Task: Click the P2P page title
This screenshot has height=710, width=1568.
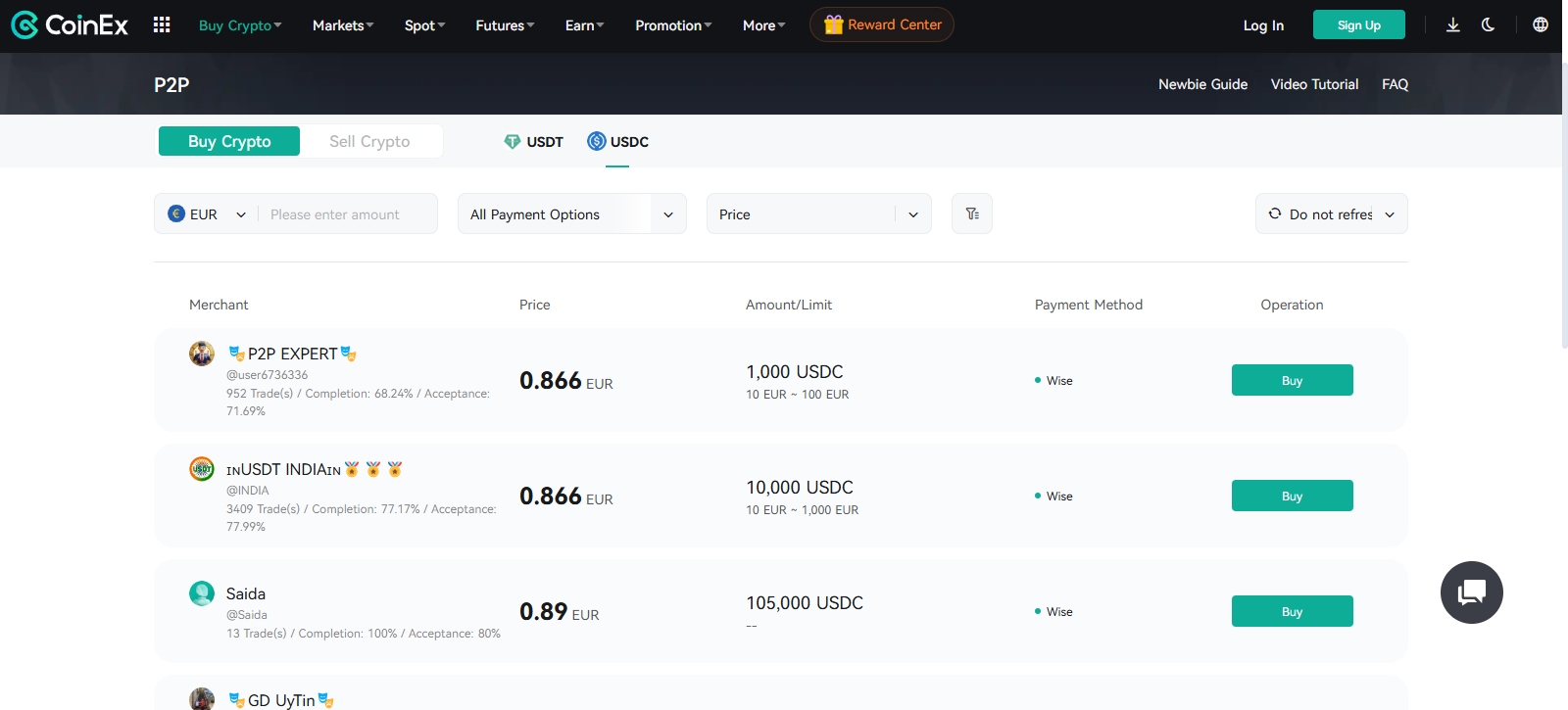Action: tap(171, 85)
